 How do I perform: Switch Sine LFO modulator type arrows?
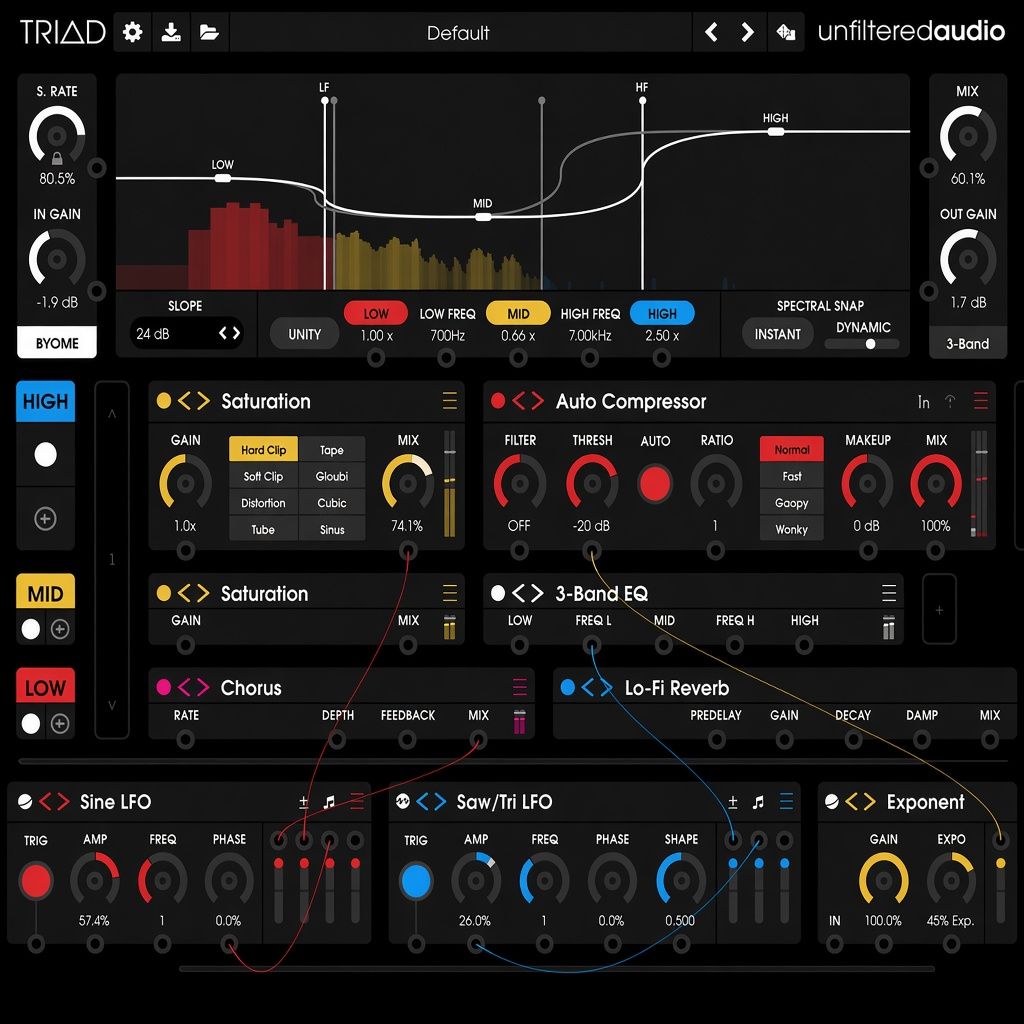[x=54, y=801]
